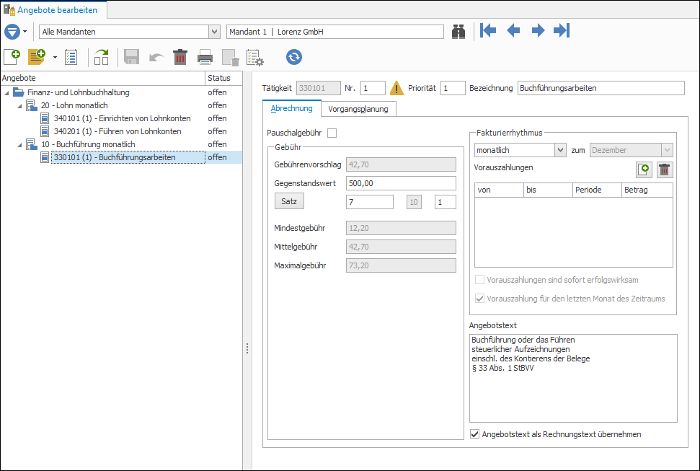The width and height of the screenshot is (700, 471).
Task: Click the vertical panel splitter handle
Action: pyautogui.click(x=247, y=348)
